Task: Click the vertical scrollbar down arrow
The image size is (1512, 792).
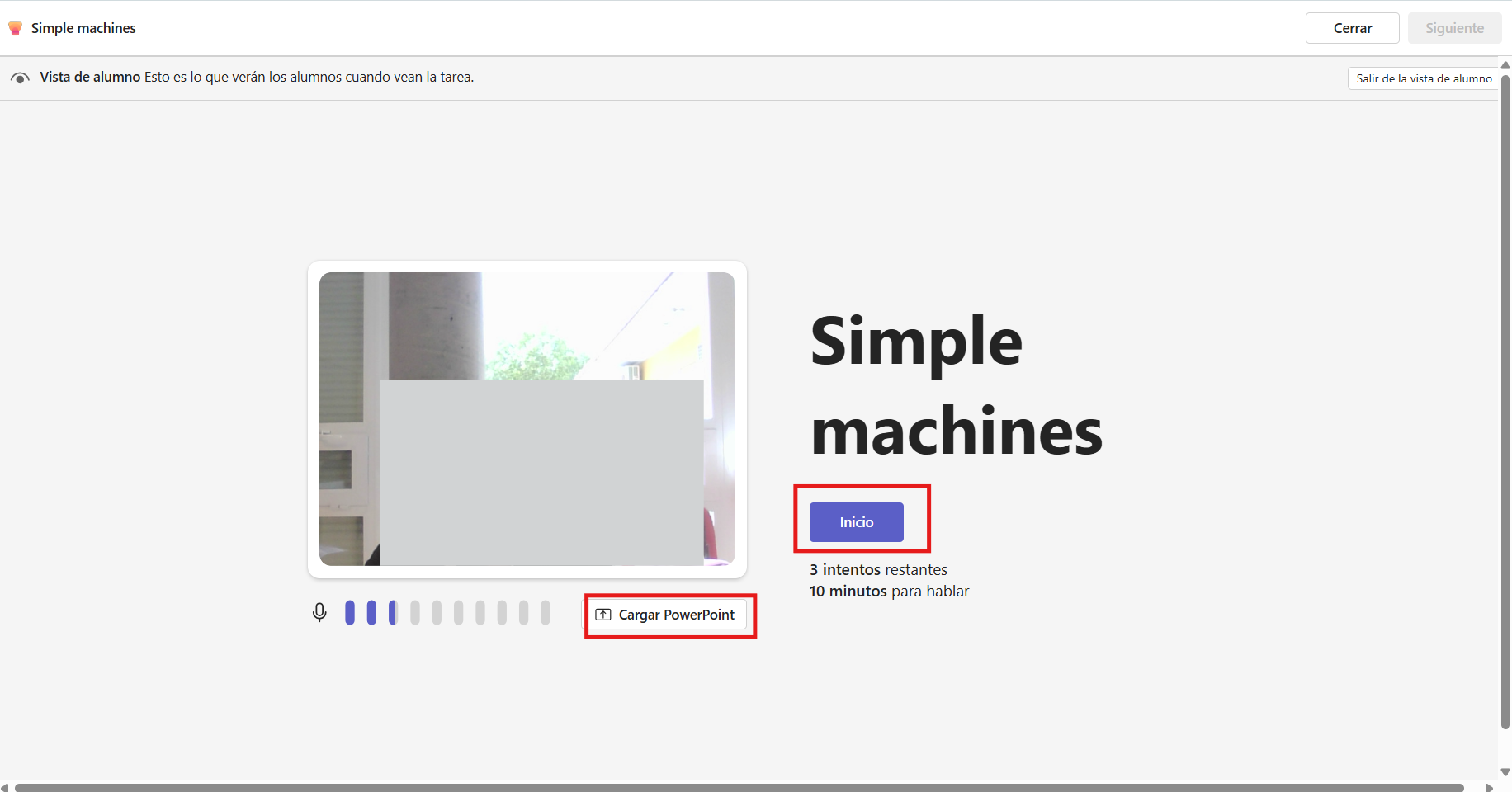Action: 1505,772
